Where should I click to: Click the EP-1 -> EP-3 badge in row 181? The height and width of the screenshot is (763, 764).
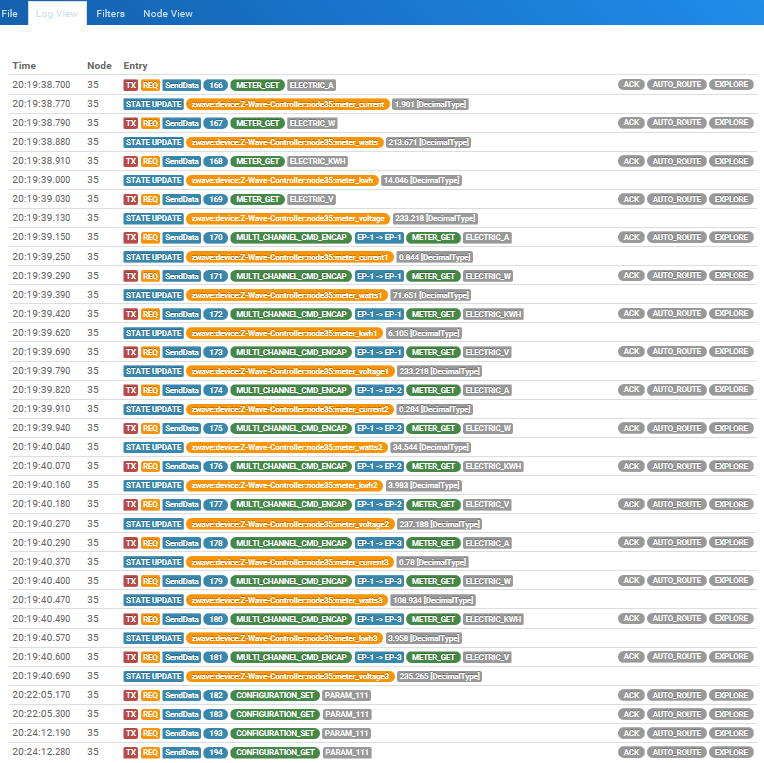click(379, 658)
